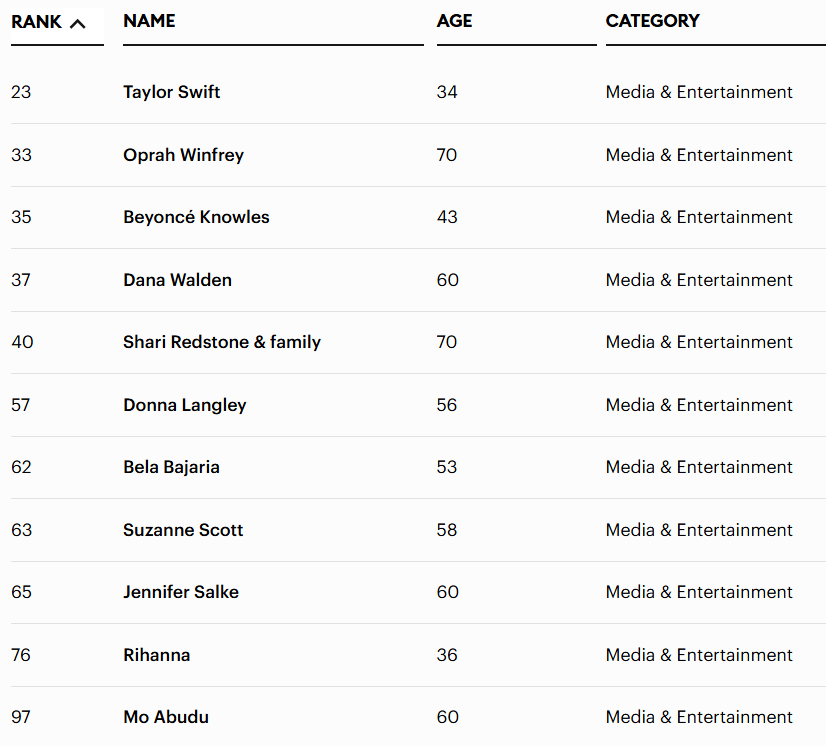
Task: Open Taylor Swift's profile link
Action: click(x=171, y=92)
